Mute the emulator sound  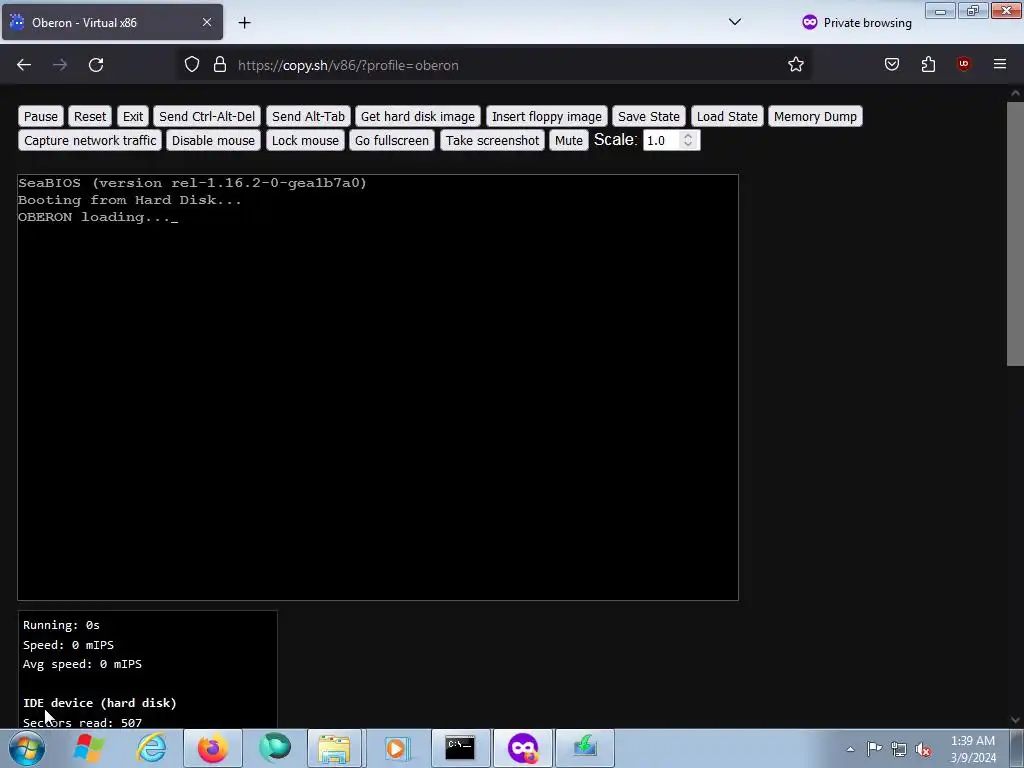pyautogui.click(x=569, y=140)
